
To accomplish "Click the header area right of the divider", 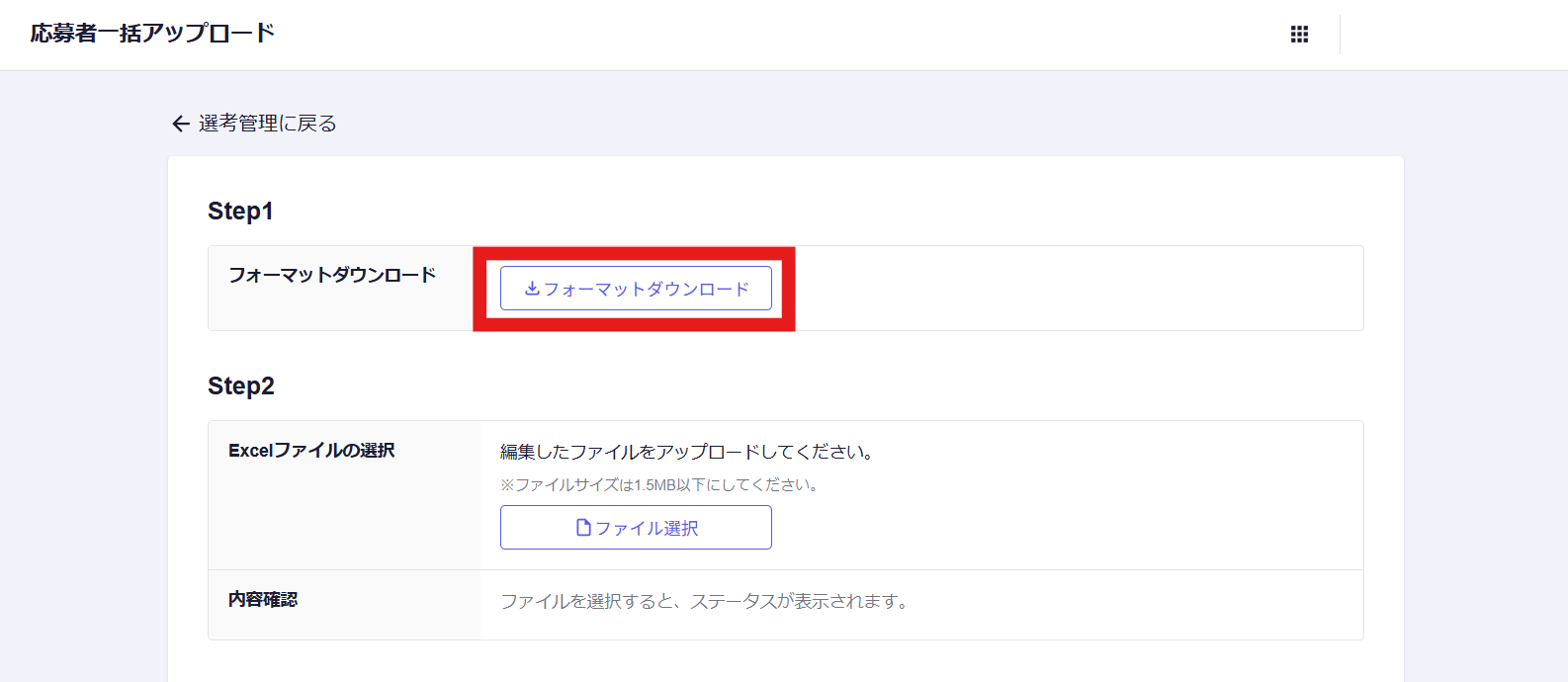I will (1453, 34).
